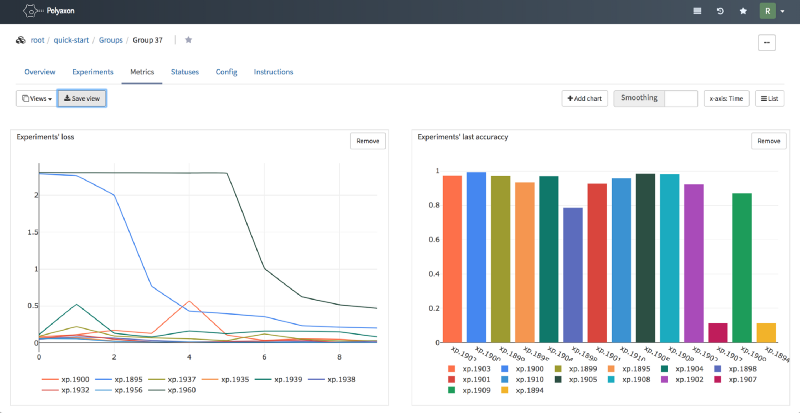Click the xp.1903 orange color swatch
Viewport: 800px width, 413px height.
(x=452, y=369)
